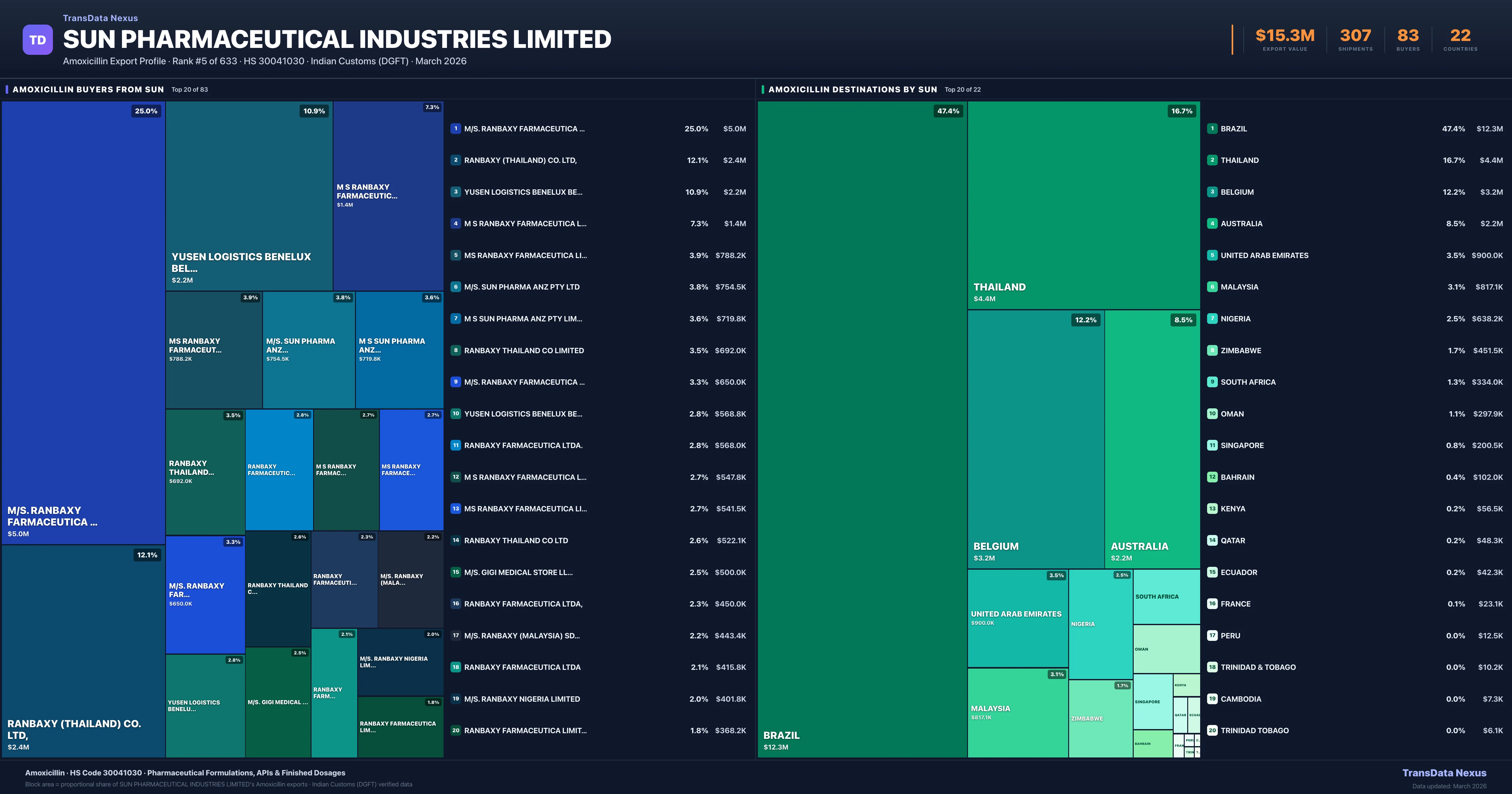
Task: Click rank badge 15 beside Gigi Medical Store
Action: tap(455, 572)
